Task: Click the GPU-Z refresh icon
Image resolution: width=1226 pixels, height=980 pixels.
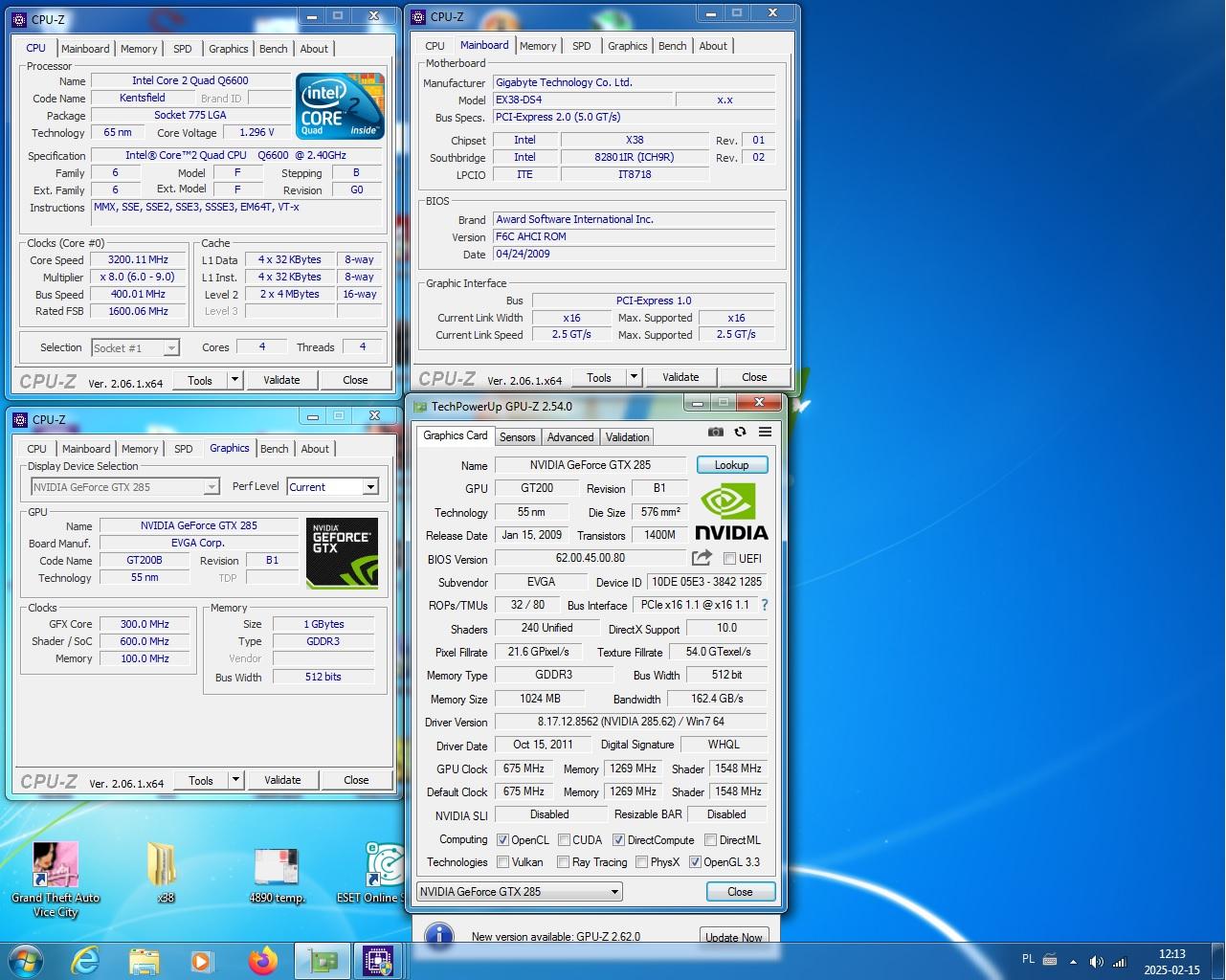Action: click(x=740, y=432)
